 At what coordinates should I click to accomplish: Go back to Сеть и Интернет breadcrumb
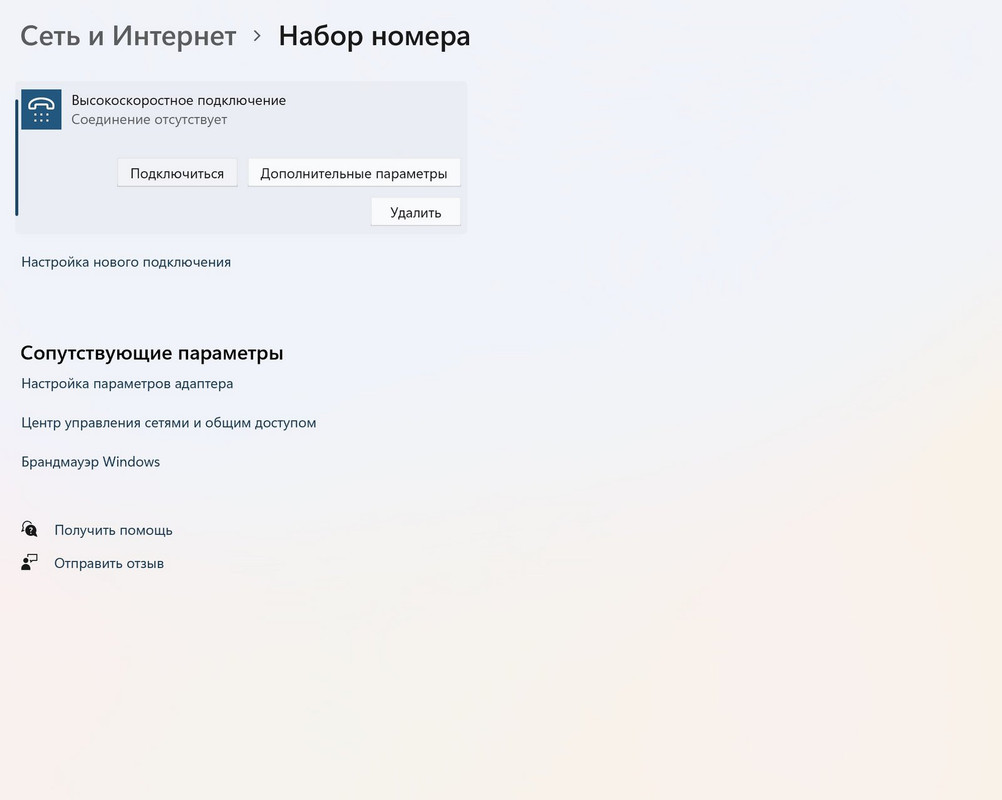(x=128, y=36)
